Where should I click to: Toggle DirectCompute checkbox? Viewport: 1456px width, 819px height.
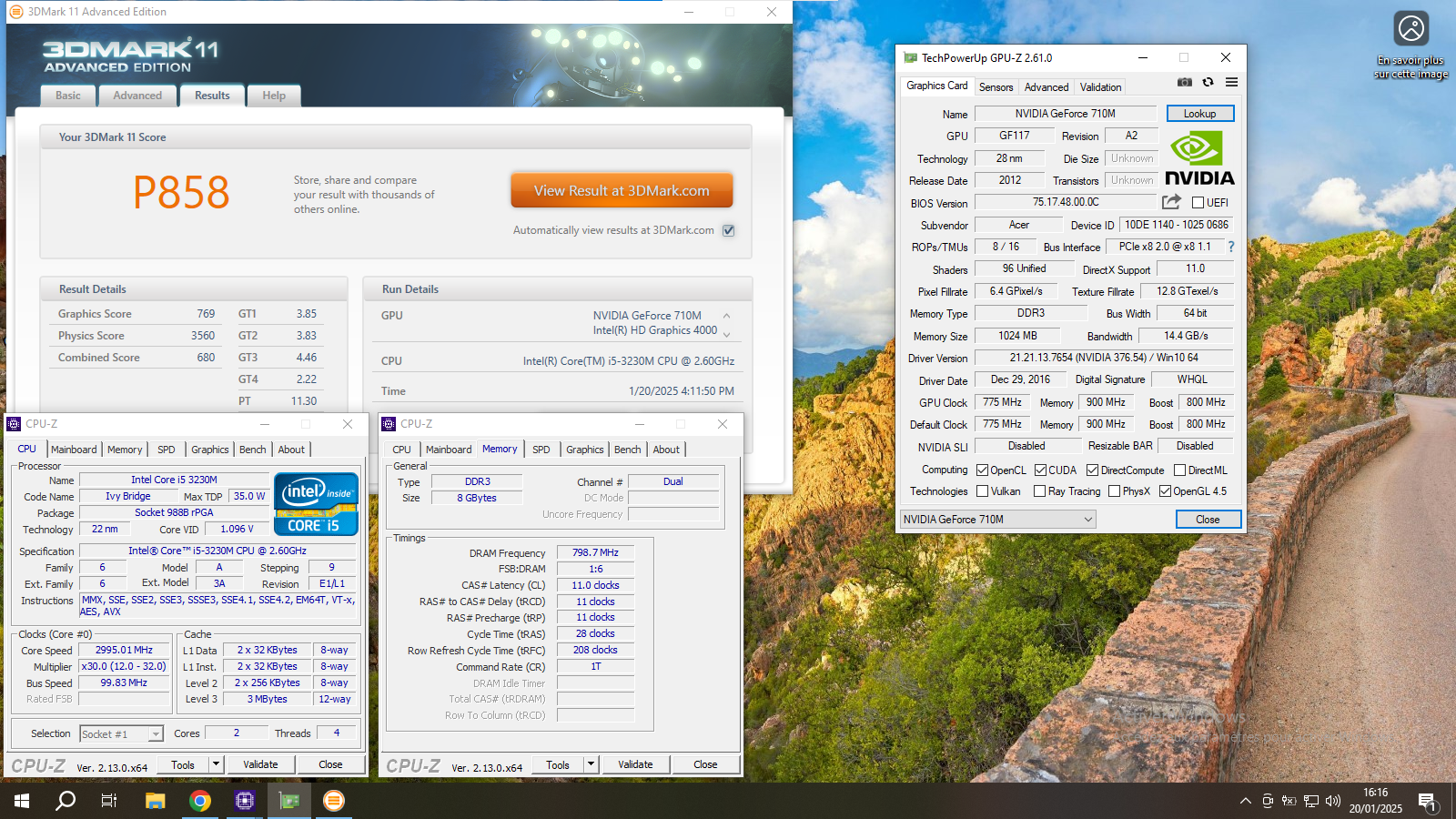tap(1092, 470)
